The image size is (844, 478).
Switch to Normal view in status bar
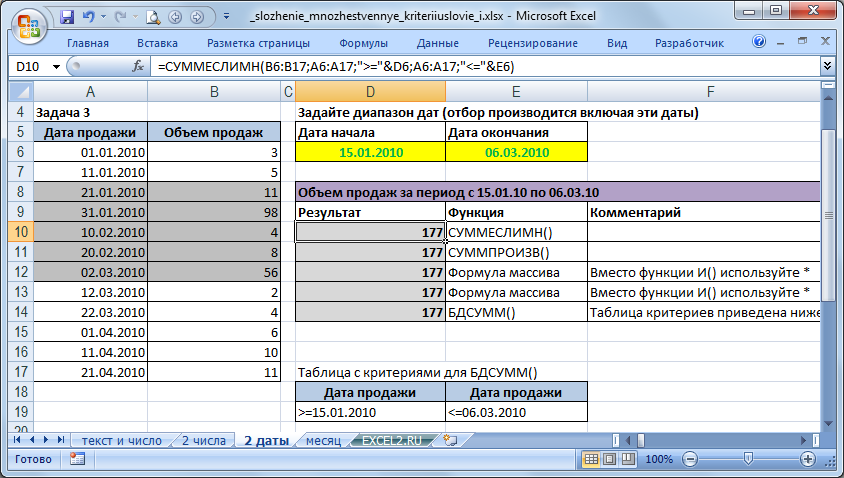coord(592,459)
